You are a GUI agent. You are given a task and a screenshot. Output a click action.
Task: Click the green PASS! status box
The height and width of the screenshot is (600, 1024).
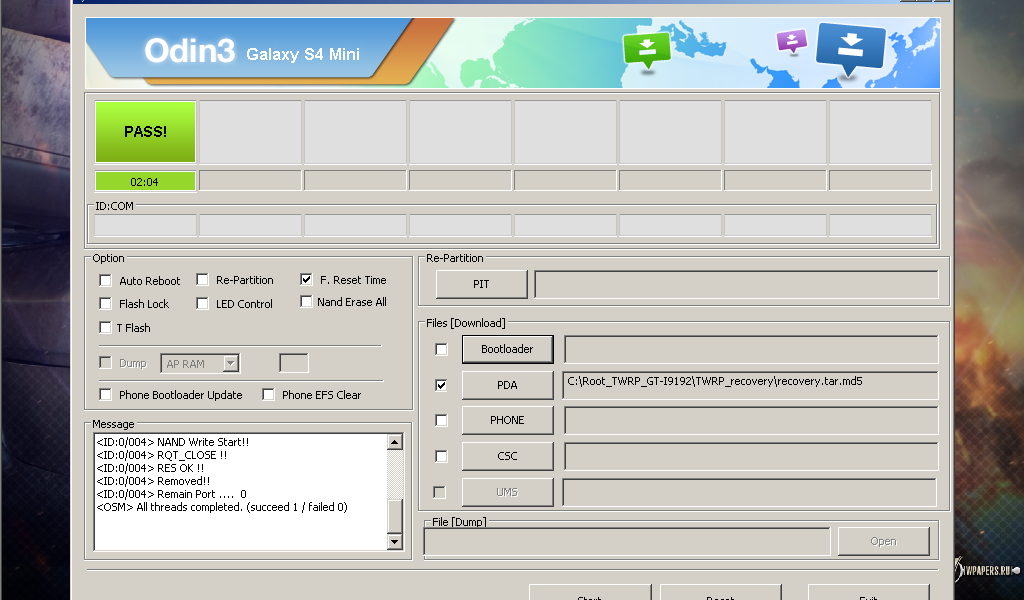[145, 131]
